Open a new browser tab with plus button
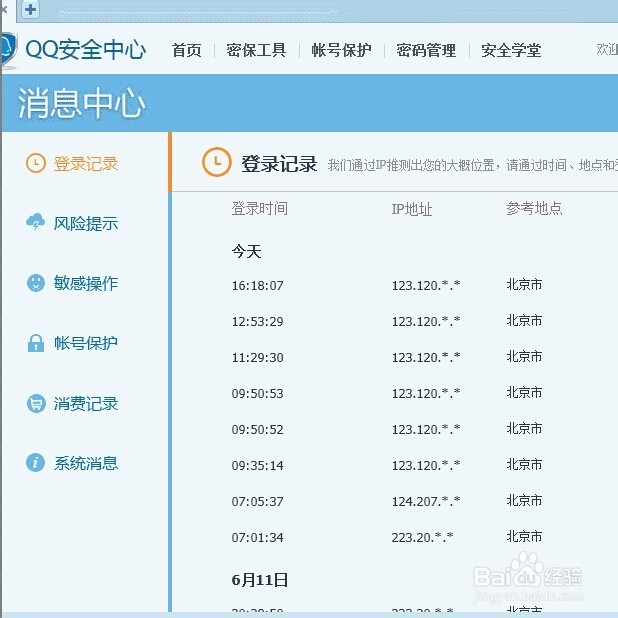The width and height of the screenshot is (618, 618). pos(30,10)
